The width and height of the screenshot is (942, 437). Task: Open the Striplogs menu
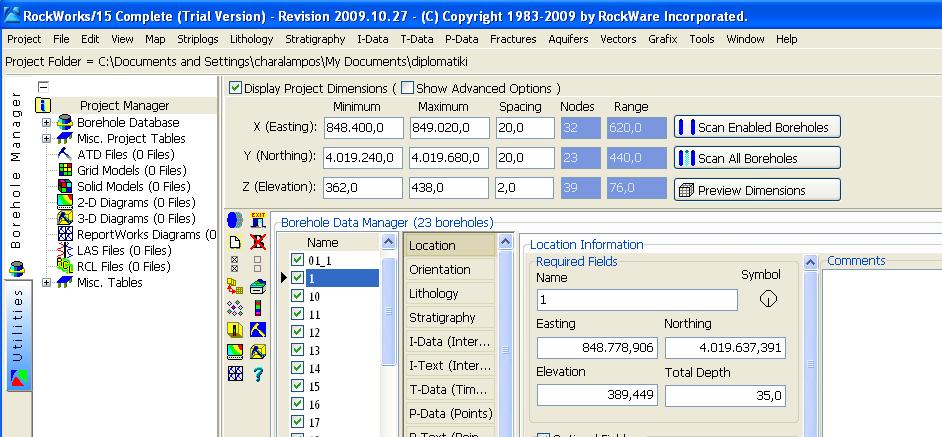pyautogui.click(x=198, y=39)
